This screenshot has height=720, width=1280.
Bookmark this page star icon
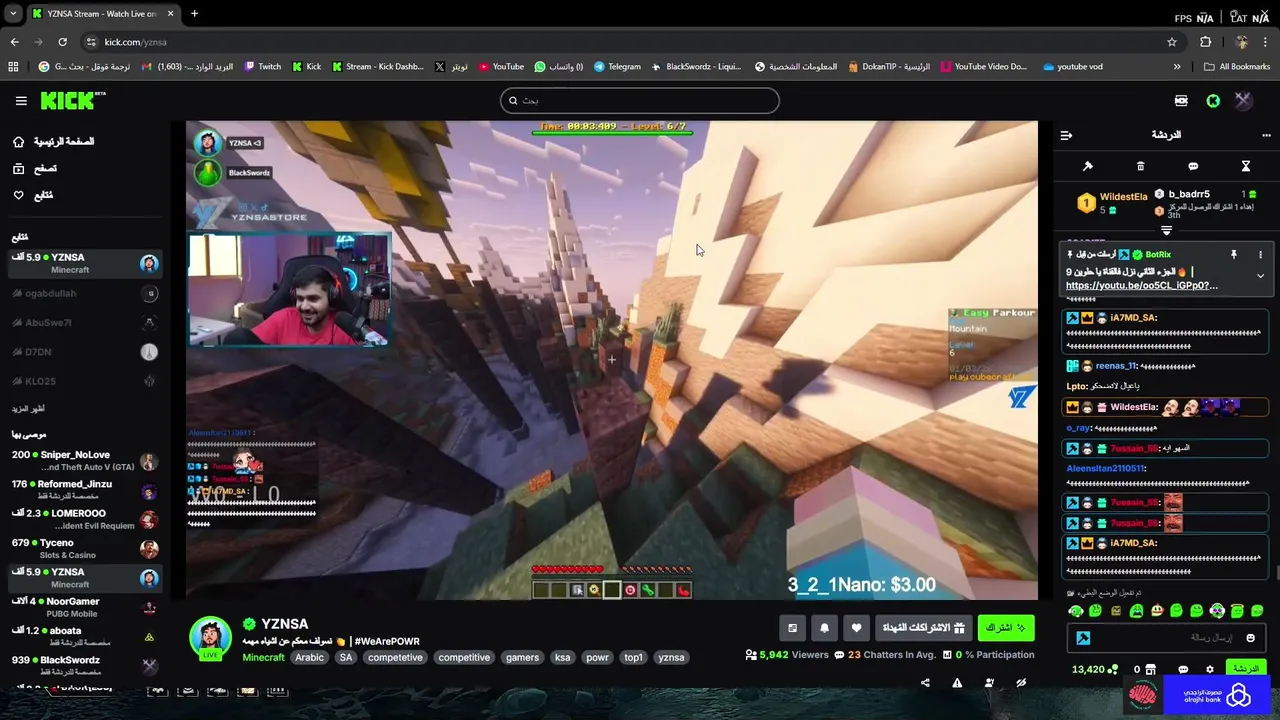[1172, 42]
